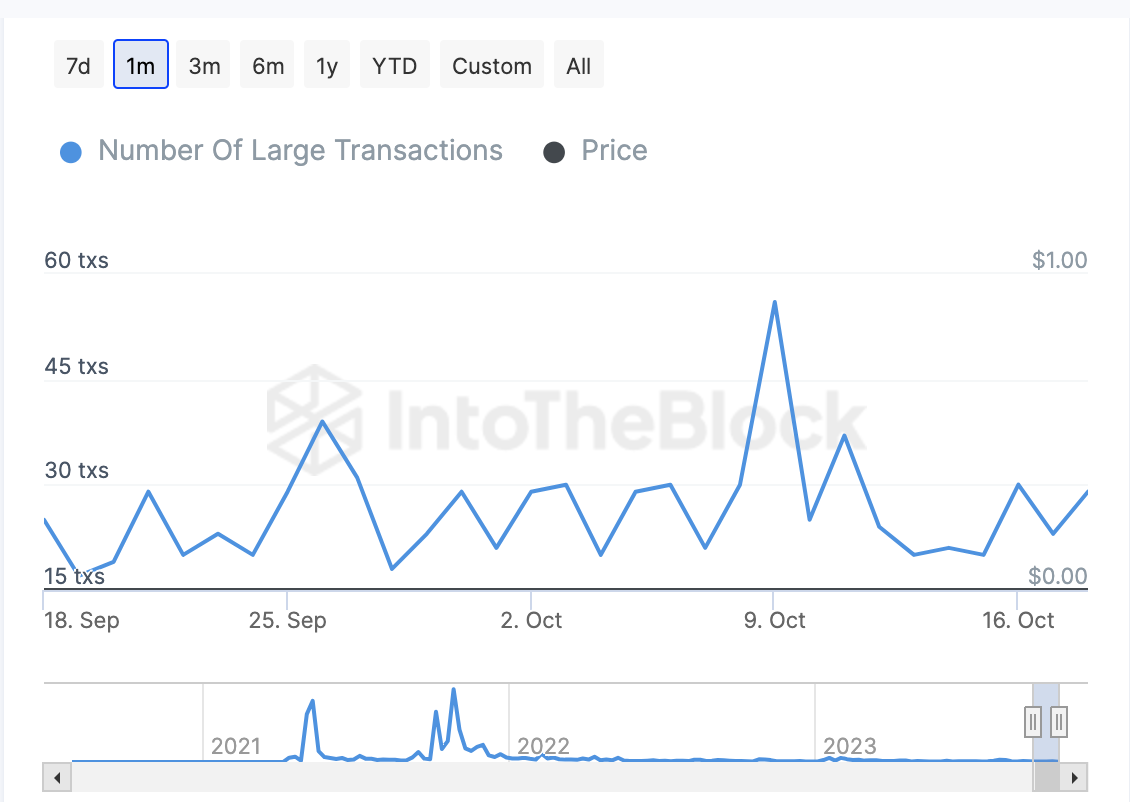Choose the 1y range button
This screenshot has height=802, width=1130.
(x=327, y=65)
